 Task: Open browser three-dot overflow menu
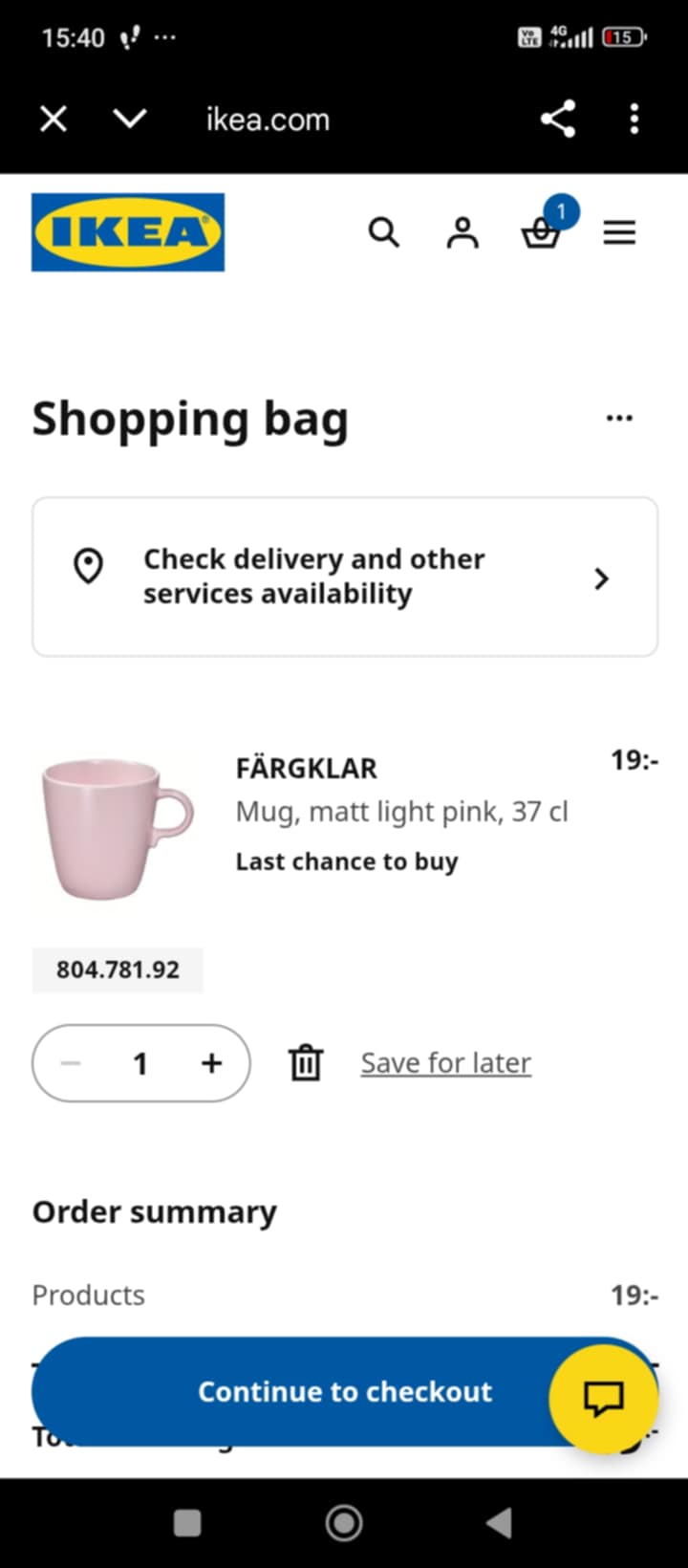point(634,120)
